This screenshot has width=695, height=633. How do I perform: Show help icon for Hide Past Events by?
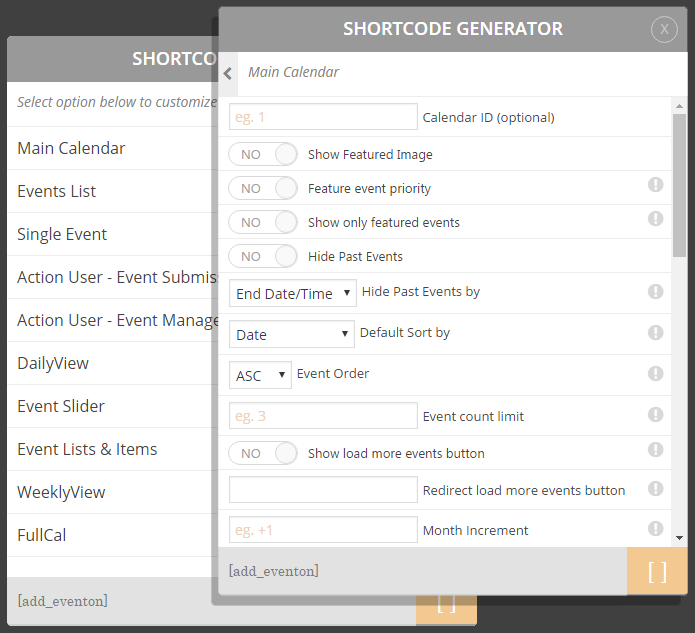point(655,292)
